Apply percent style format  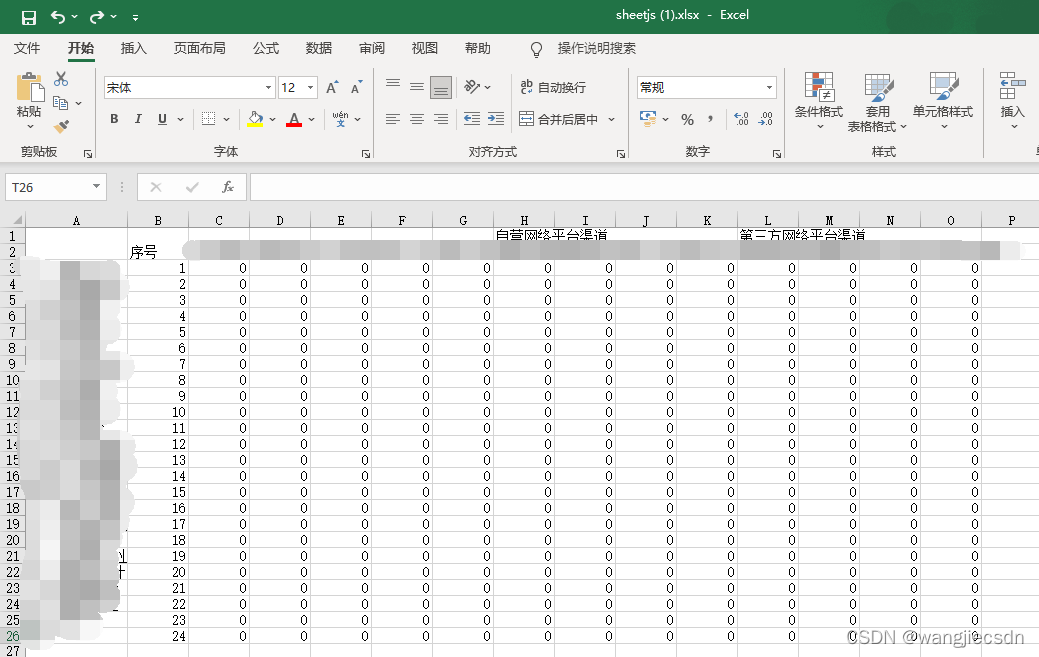(687, 120)
